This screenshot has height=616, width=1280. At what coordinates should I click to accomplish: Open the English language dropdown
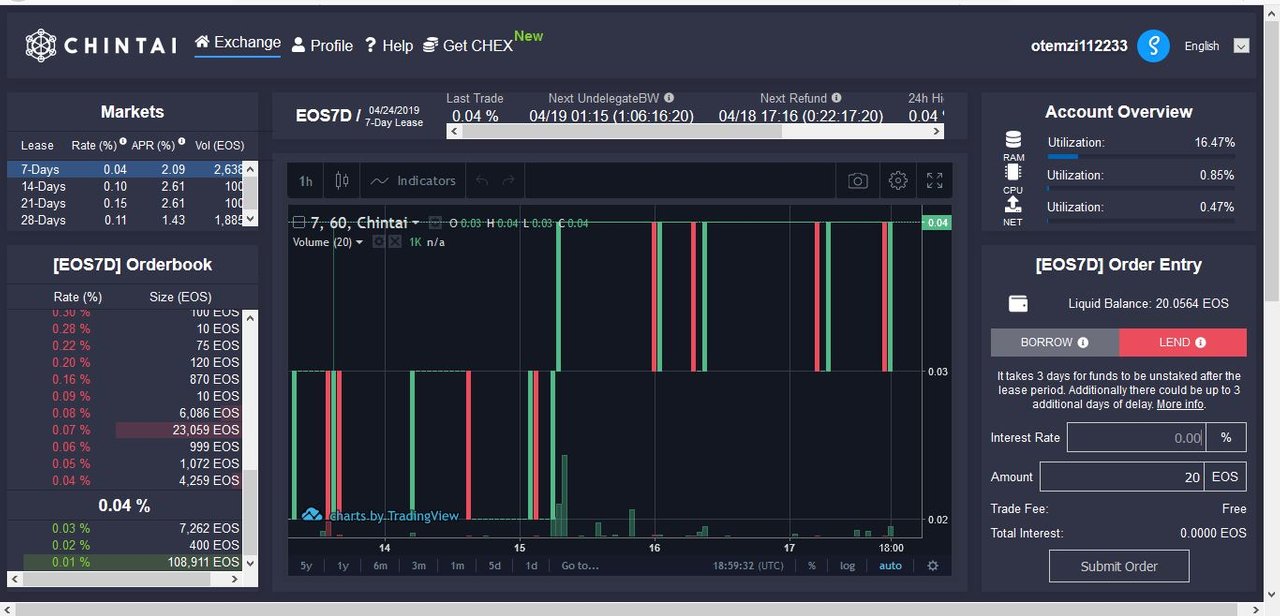pyautogui.click(x=1216, y=46)
